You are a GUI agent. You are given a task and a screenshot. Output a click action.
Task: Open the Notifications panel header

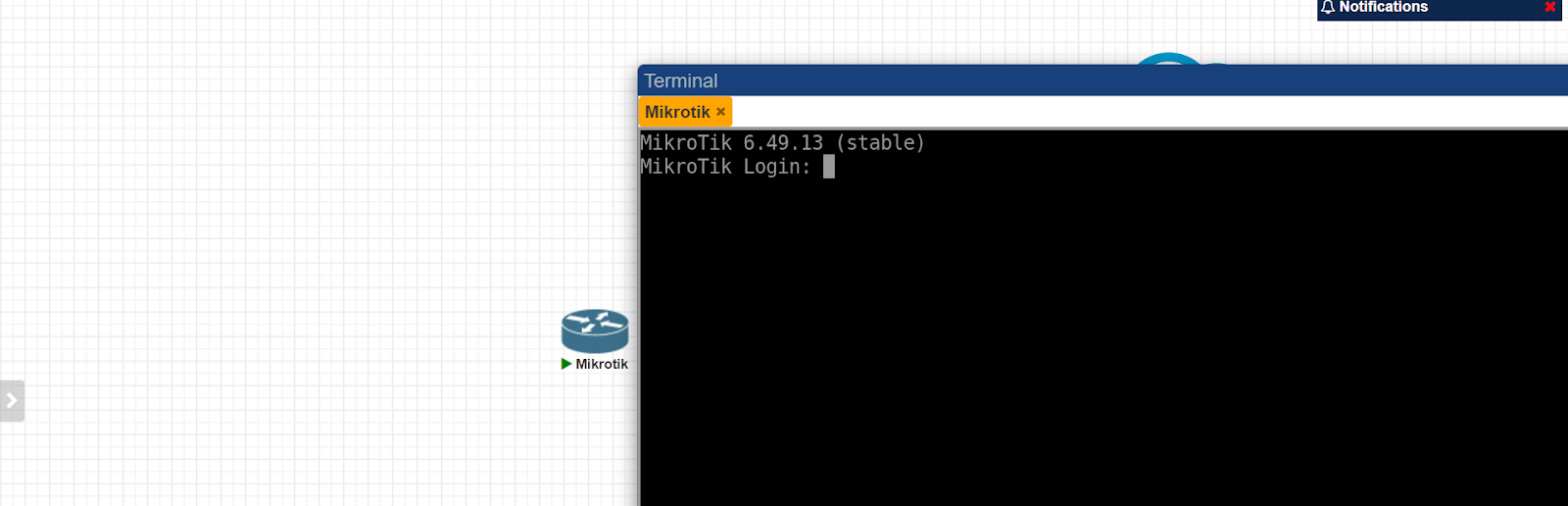click(x=1439, y=8)
